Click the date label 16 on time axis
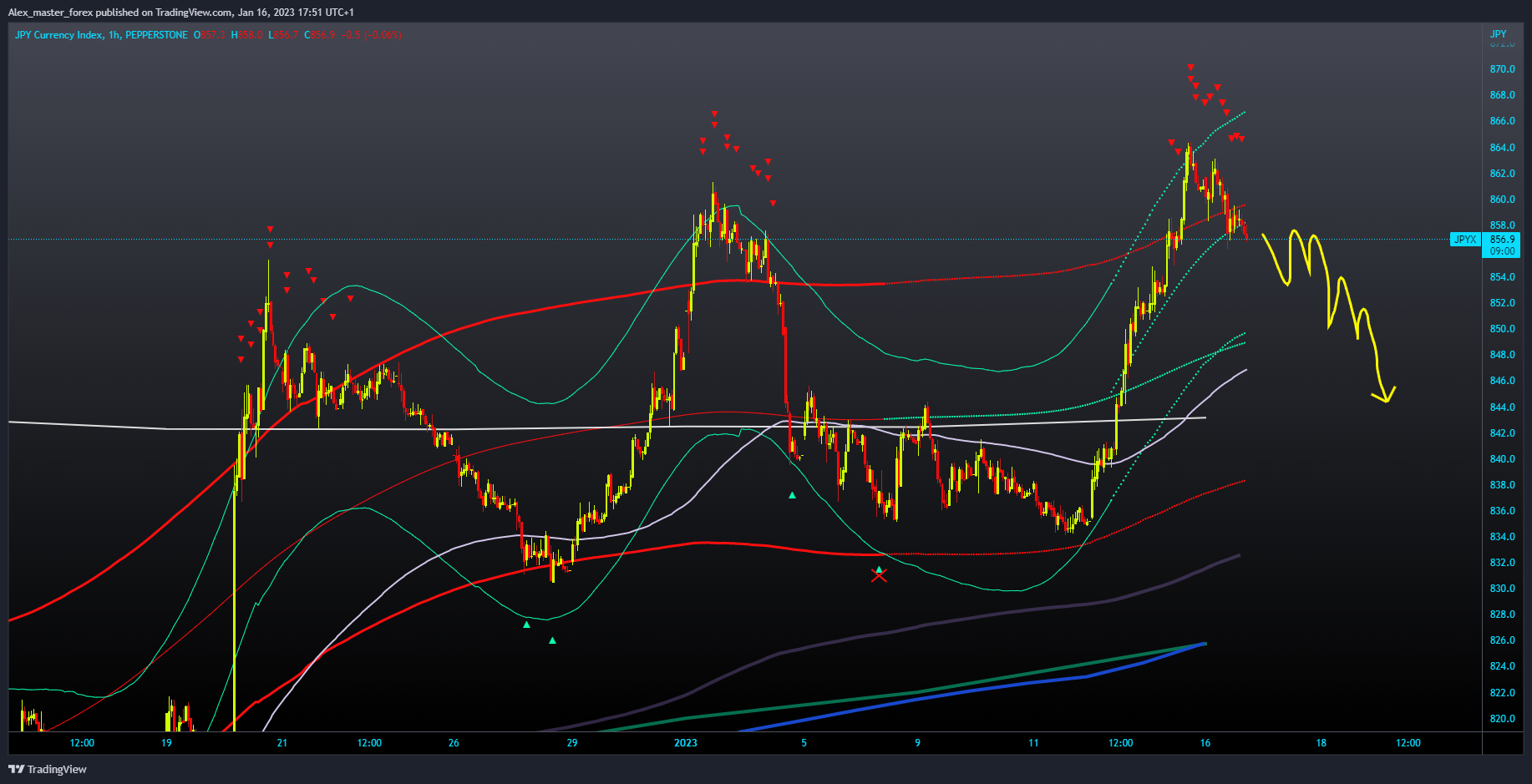 (x=1205, y=743)
